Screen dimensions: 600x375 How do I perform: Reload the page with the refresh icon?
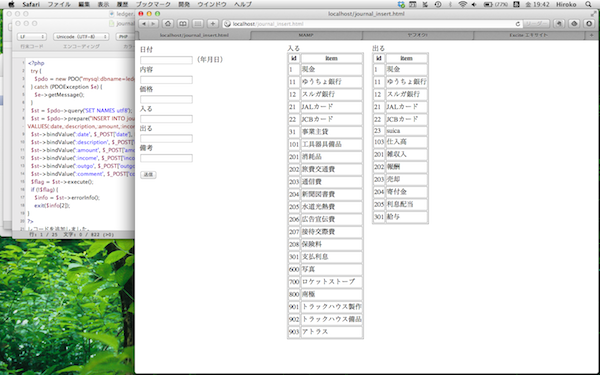click(x=518, y=24)
